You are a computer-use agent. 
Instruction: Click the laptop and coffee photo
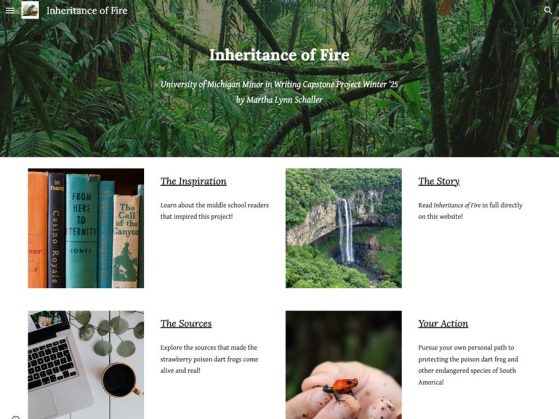[x=86, y=365]
